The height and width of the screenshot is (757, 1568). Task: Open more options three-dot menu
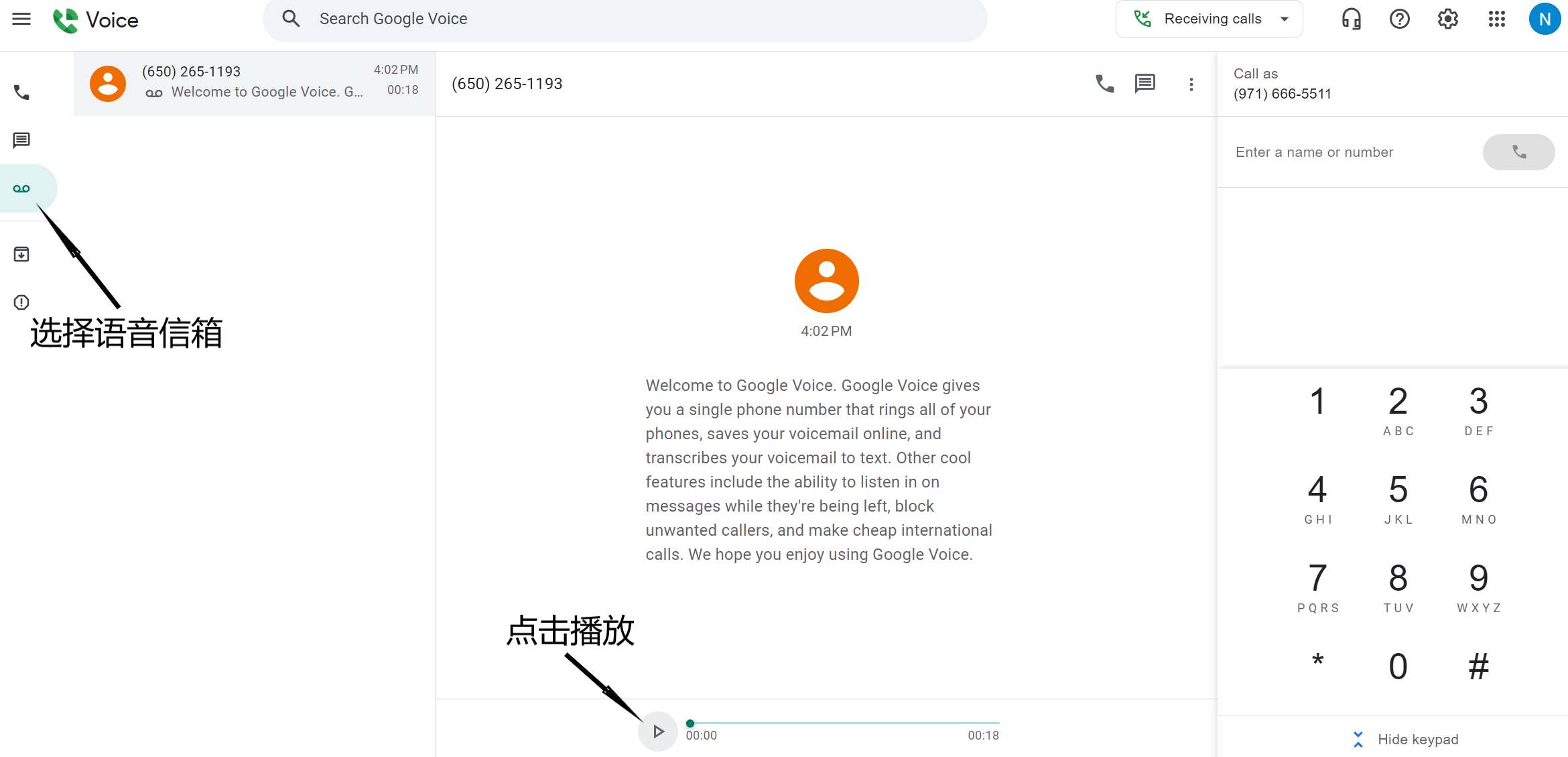coord(1191,84)
